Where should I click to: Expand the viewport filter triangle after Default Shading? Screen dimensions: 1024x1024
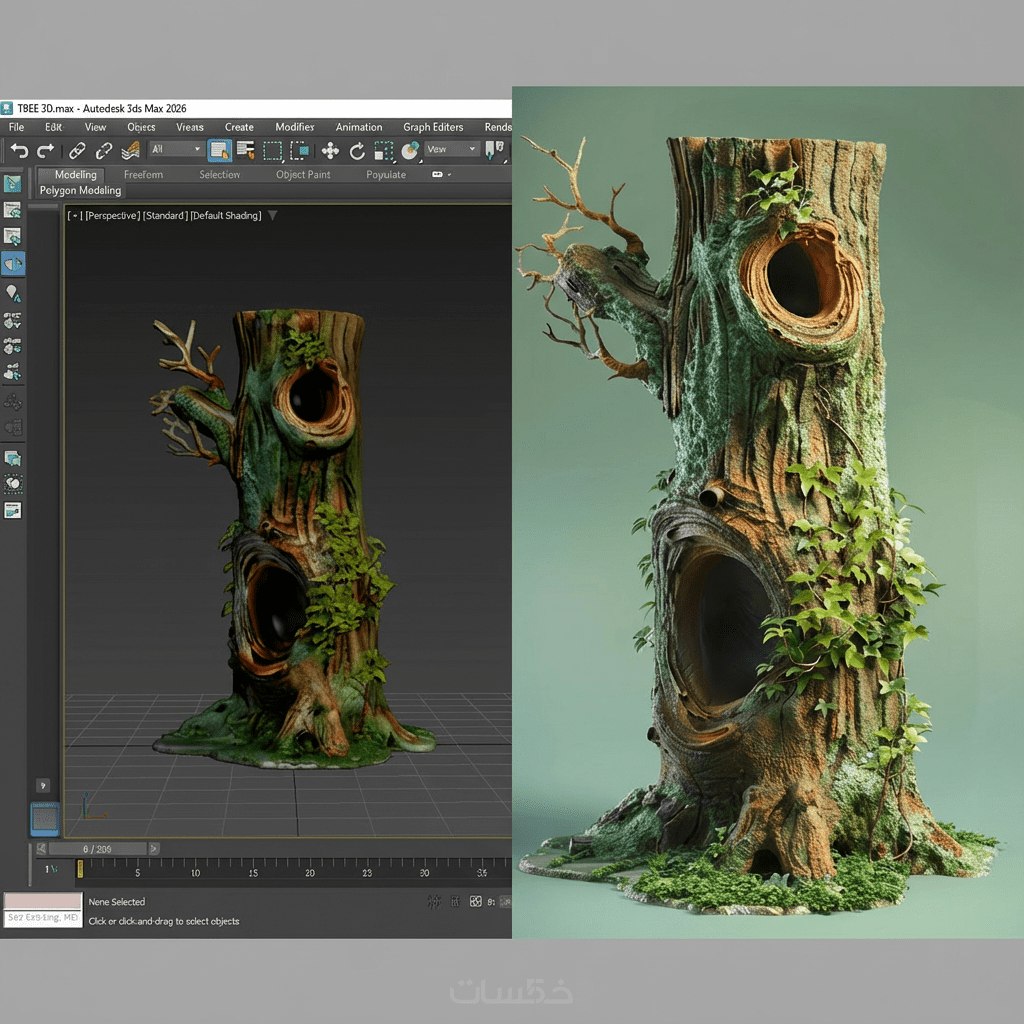pyautogui.click(x=273, y=215)
